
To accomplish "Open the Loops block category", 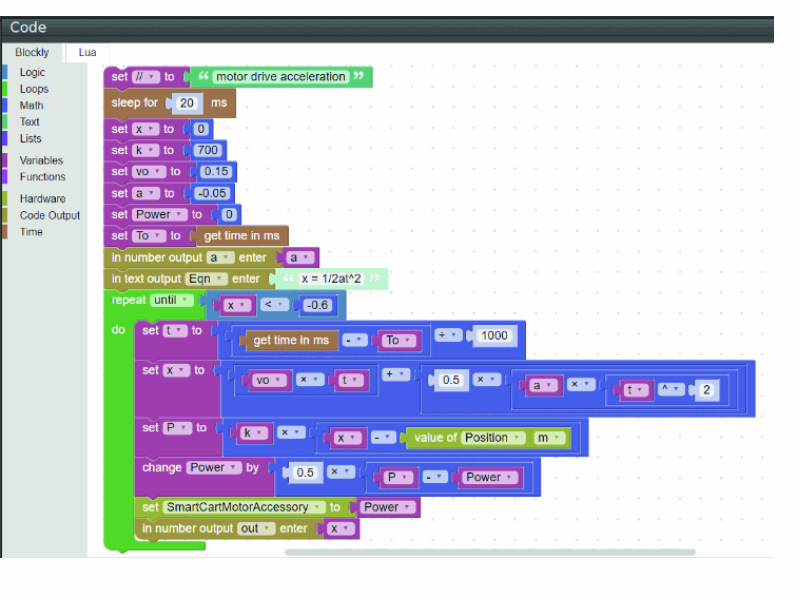I will tap(33, 89).
